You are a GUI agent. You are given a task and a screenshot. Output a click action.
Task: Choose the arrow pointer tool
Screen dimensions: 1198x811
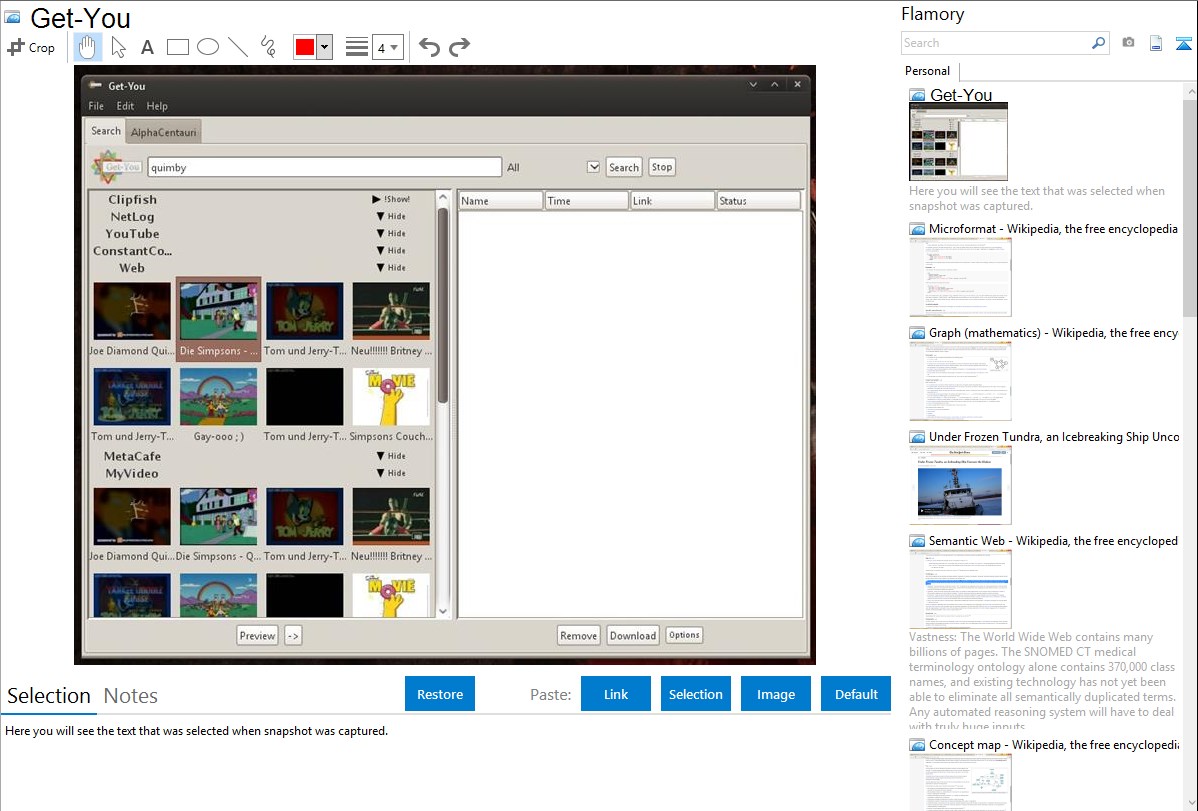(x=118, y=47)
